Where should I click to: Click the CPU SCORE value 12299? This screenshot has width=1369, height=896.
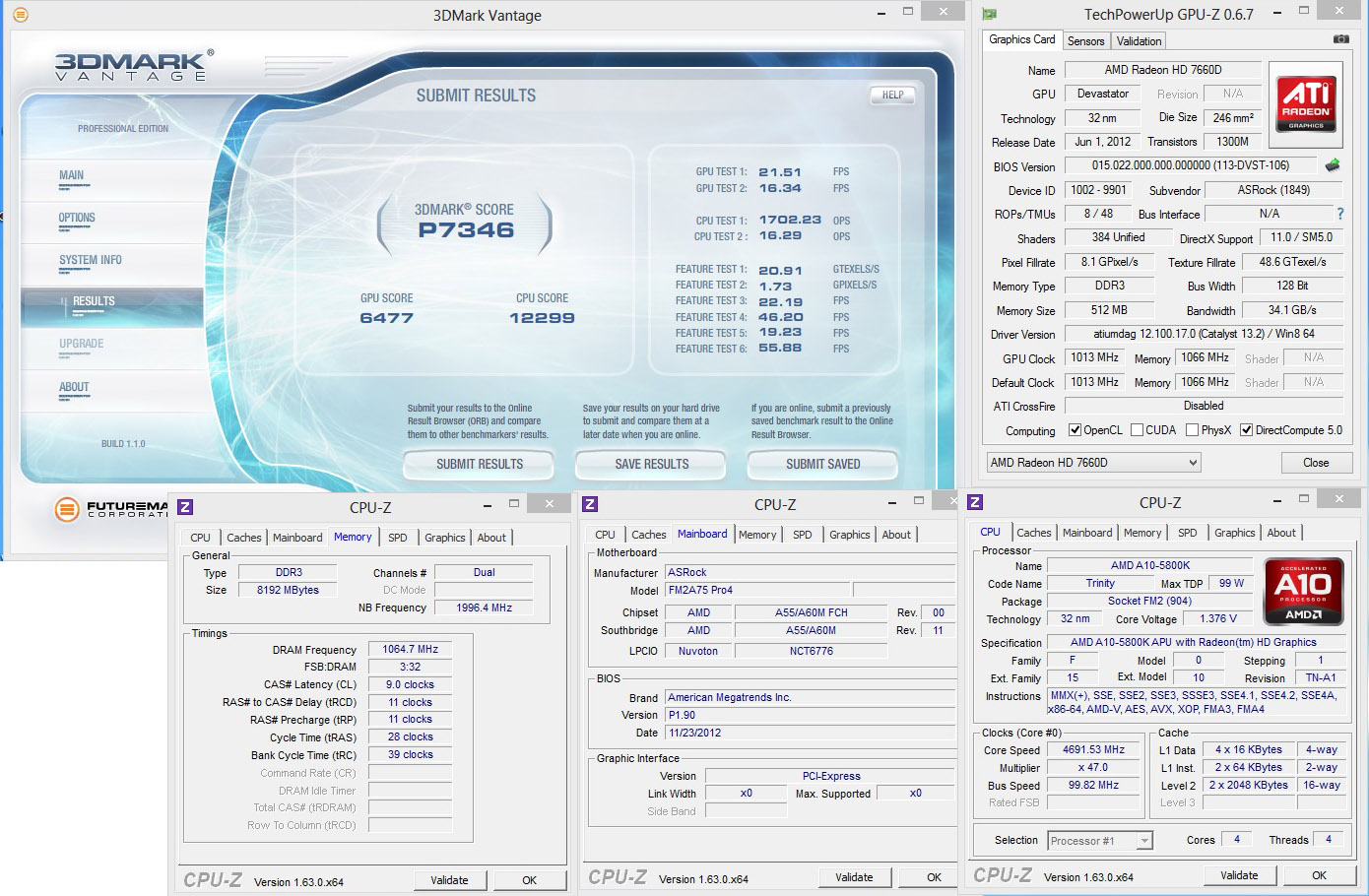click(542, 318)
